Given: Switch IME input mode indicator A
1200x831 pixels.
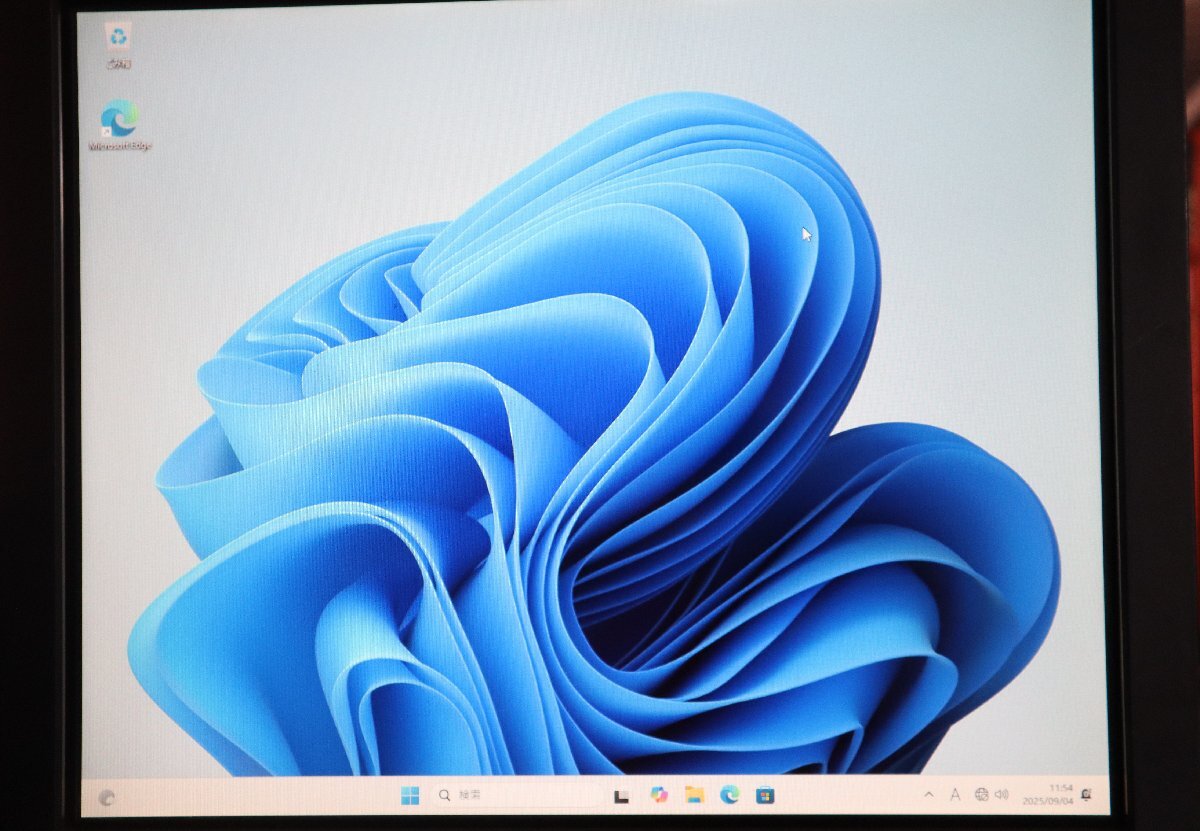Looking at the screenshot, I should pyautogui.click(x=954, y=795).
